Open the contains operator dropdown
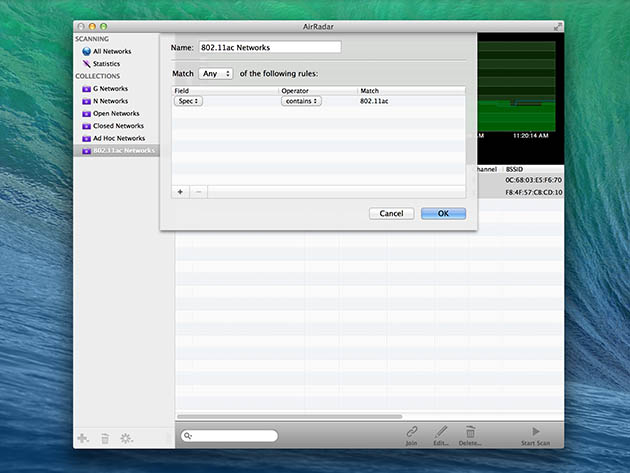The image size is (630, 473). click(301, 101)
